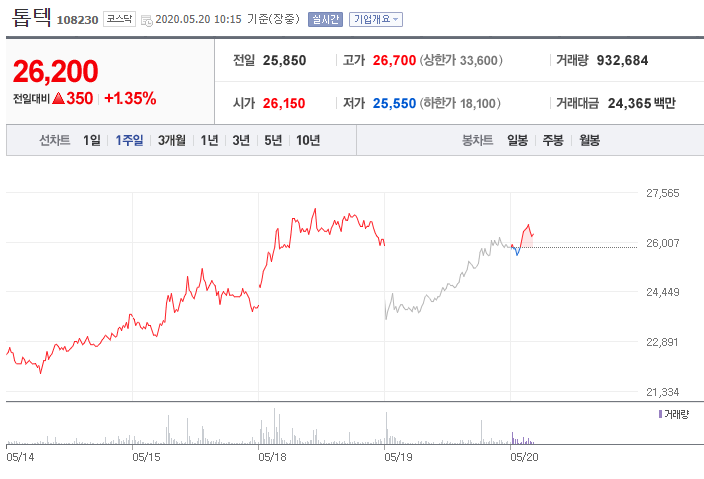Click the calendar icon beside the date
Image resolution: width=704 pixels, height=479 pixels.
coord(146,20)
